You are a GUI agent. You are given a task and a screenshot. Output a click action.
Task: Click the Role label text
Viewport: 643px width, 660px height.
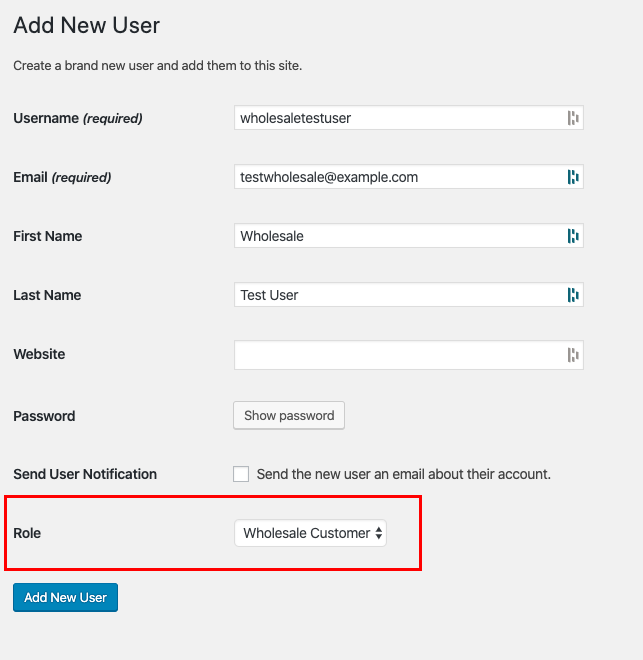tap(27, 533)
